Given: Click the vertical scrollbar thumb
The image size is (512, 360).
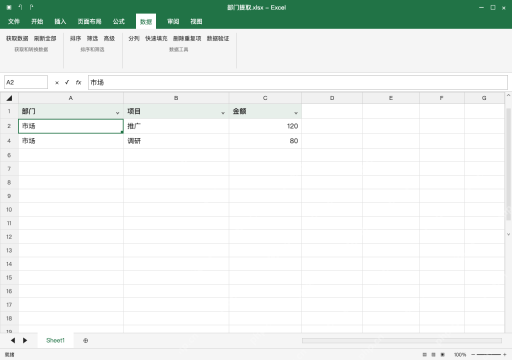Looking at the screenshot, I should tap(508, 164).
